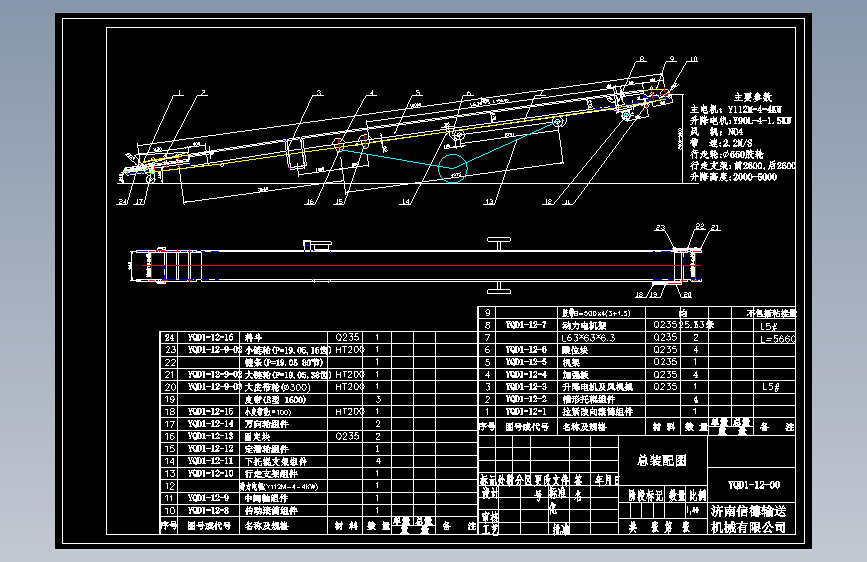Viewport: 867px width, 562px height.
Task: Click drawing code 'YQD1-12-6' in row 6
Action: (x=525, y=350)
